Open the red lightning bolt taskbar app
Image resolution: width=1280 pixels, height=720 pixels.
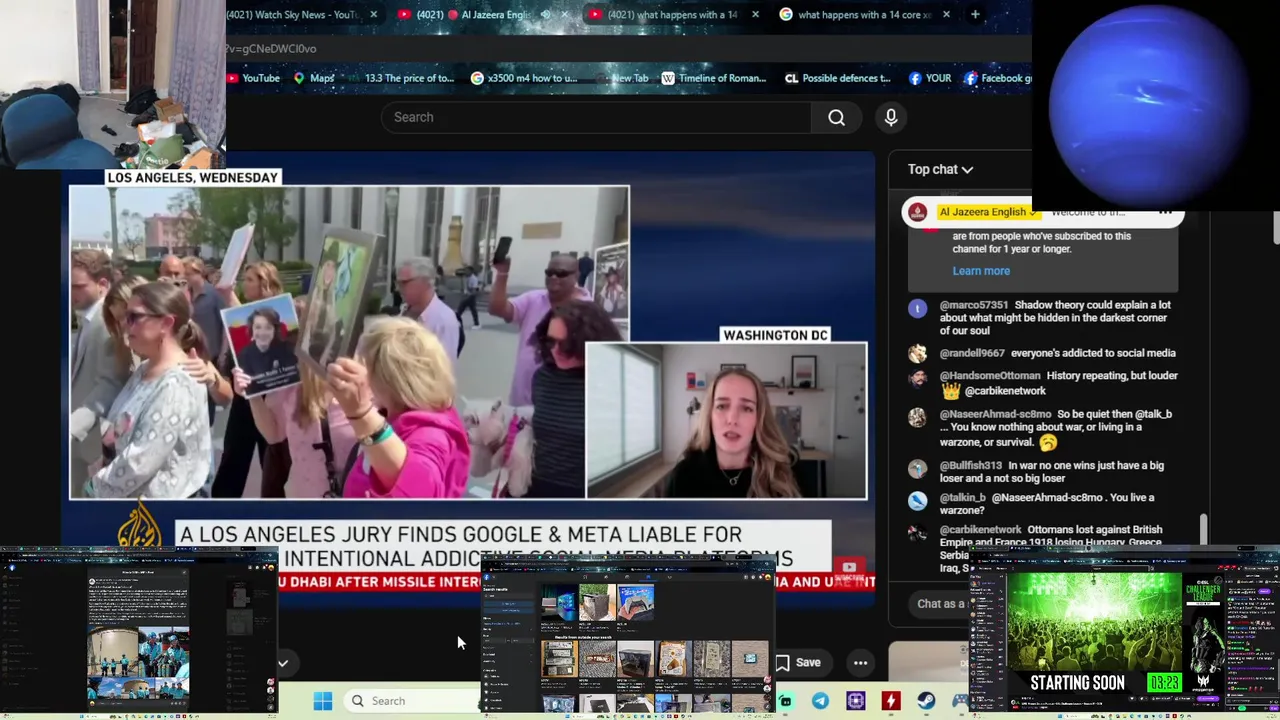[890, 701]
